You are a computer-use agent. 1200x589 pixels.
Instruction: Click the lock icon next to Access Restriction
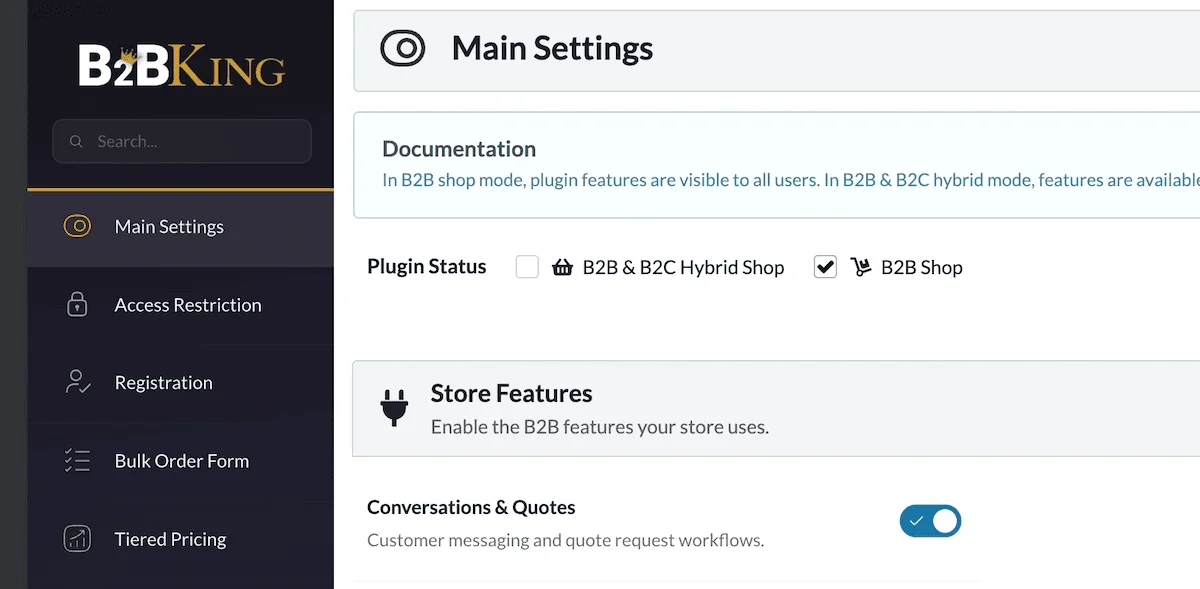click(78, 304)
